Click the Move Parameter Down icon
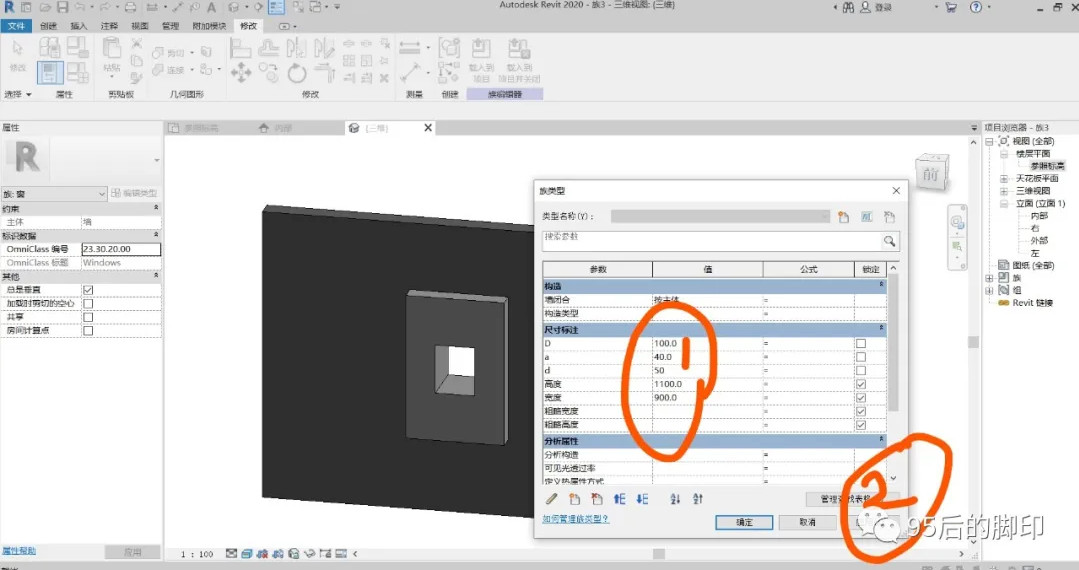 [x=643, y=499]
